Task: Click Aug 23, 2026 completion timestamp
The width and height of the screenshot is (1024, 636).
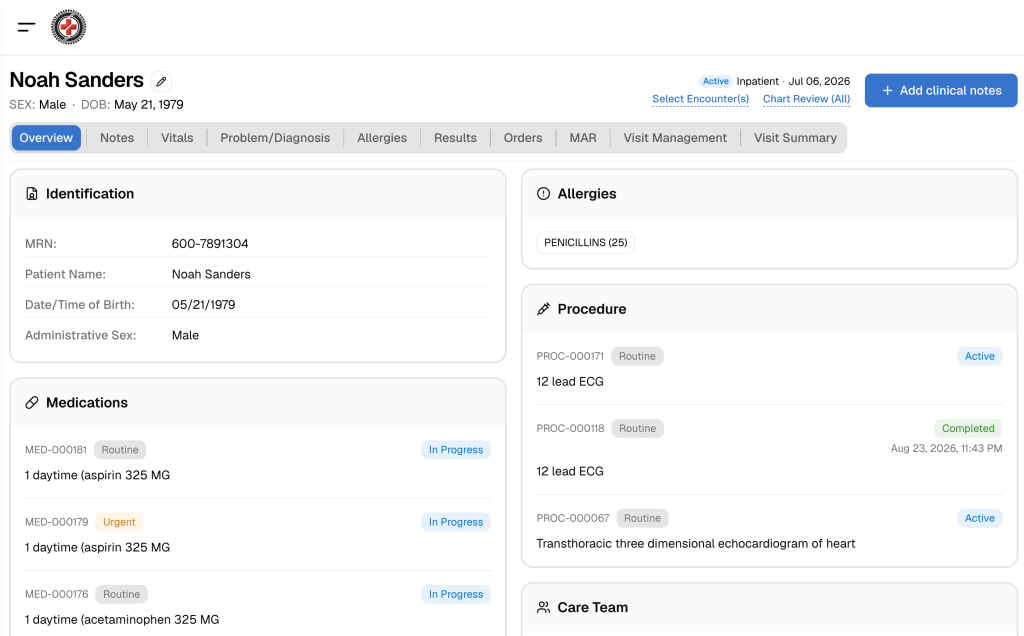Action: click(x=946, y=449)
